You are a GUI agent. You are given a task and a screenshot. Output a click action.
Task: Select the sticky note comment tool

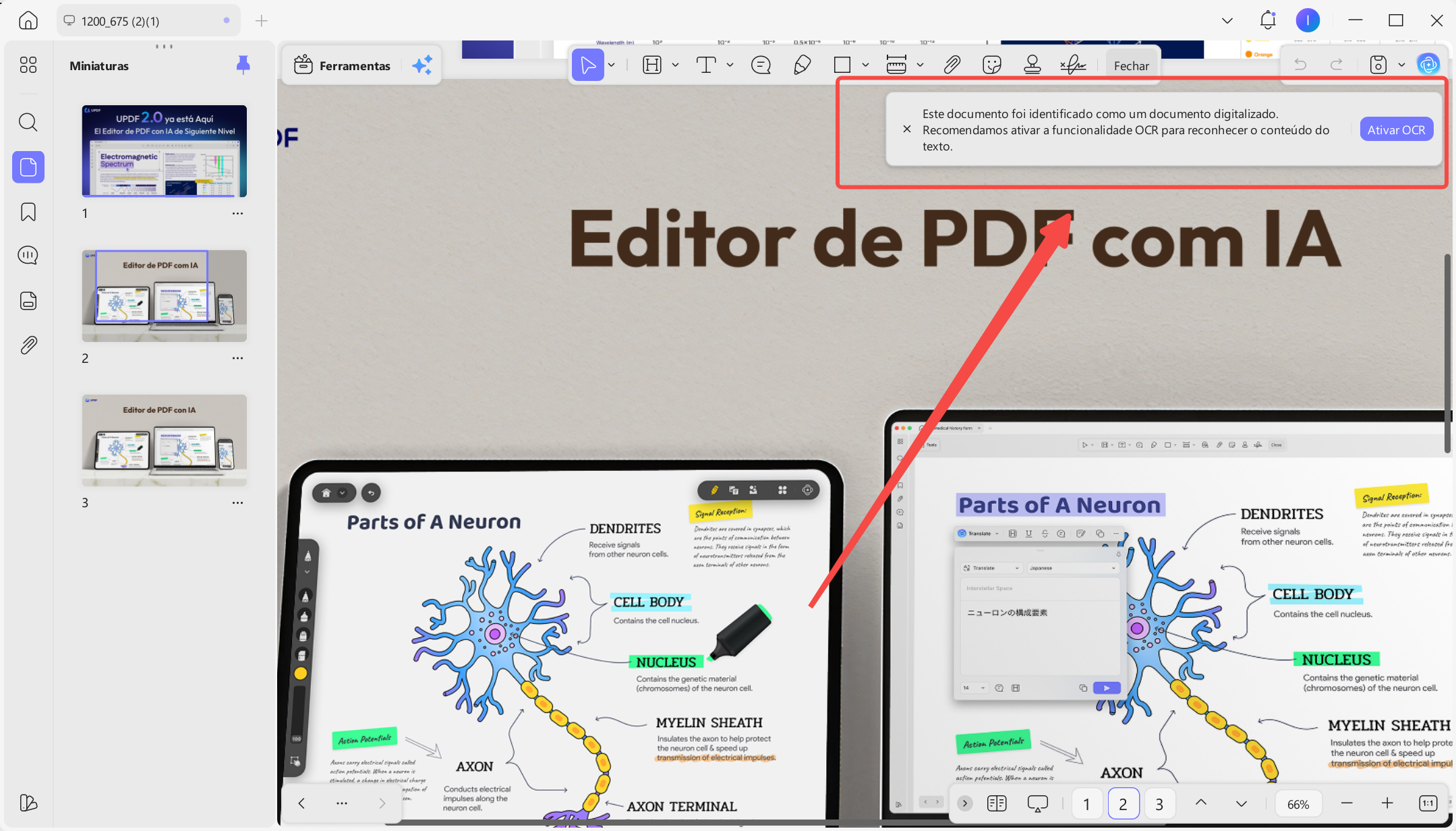tap(761, 65)
